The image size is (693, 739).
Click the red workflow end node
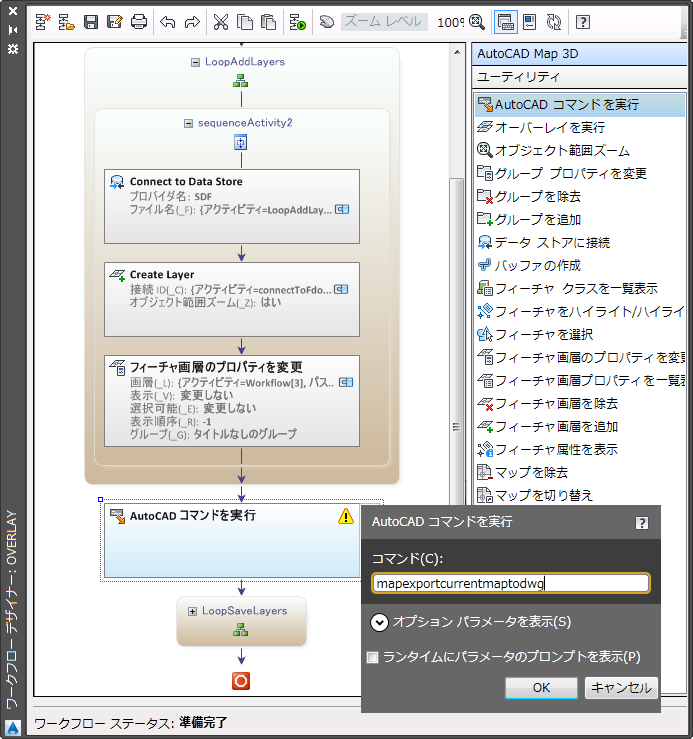coord(241,681)
